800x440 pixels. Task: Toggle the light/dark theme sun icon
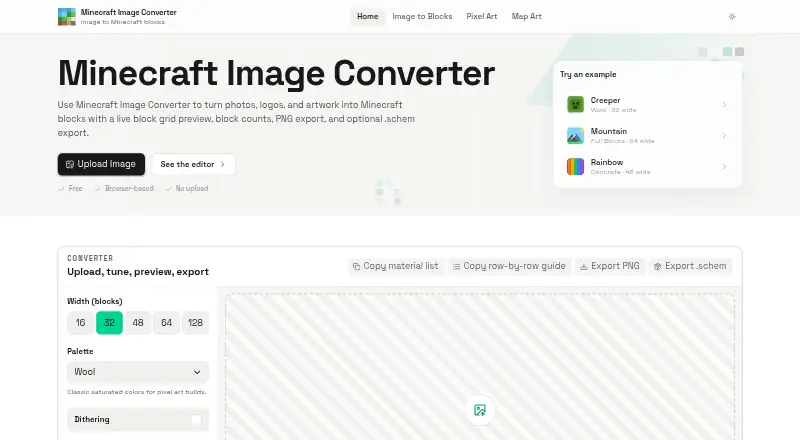pyautogui.click(x=732, y=16)
